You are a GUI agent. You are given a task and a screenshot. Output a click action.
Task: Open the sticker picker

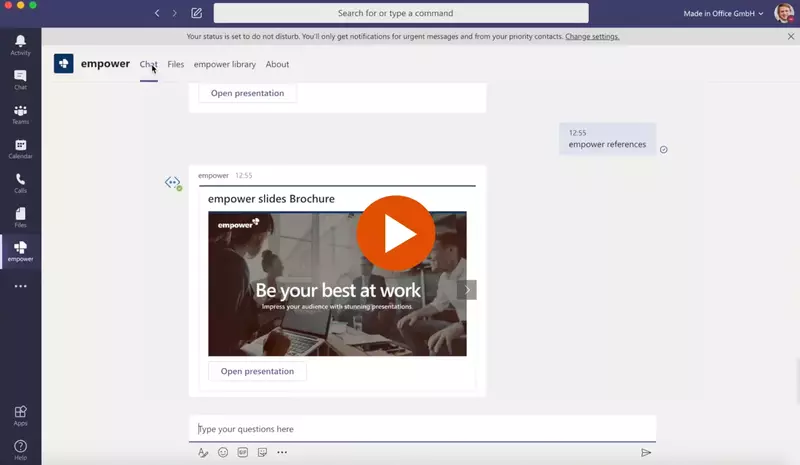click(x=262, y=452)
